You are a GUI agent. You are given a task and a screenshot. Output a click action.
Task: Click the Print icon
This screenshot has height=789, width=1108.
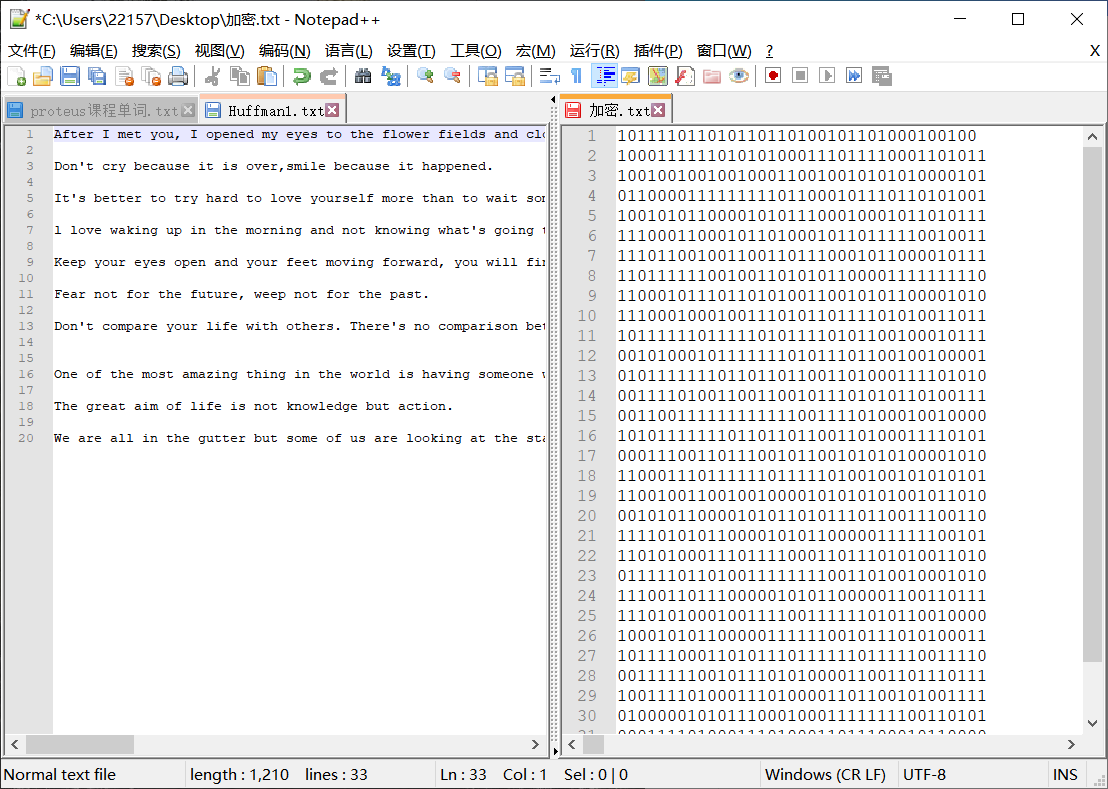point(178,76)
